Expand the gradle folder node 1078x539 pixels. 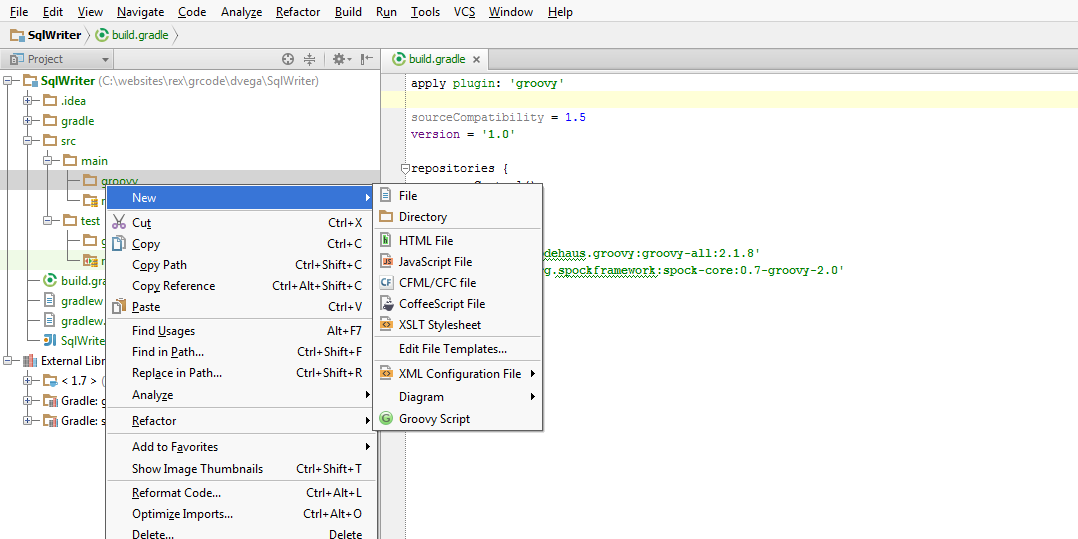pos(28,120)
